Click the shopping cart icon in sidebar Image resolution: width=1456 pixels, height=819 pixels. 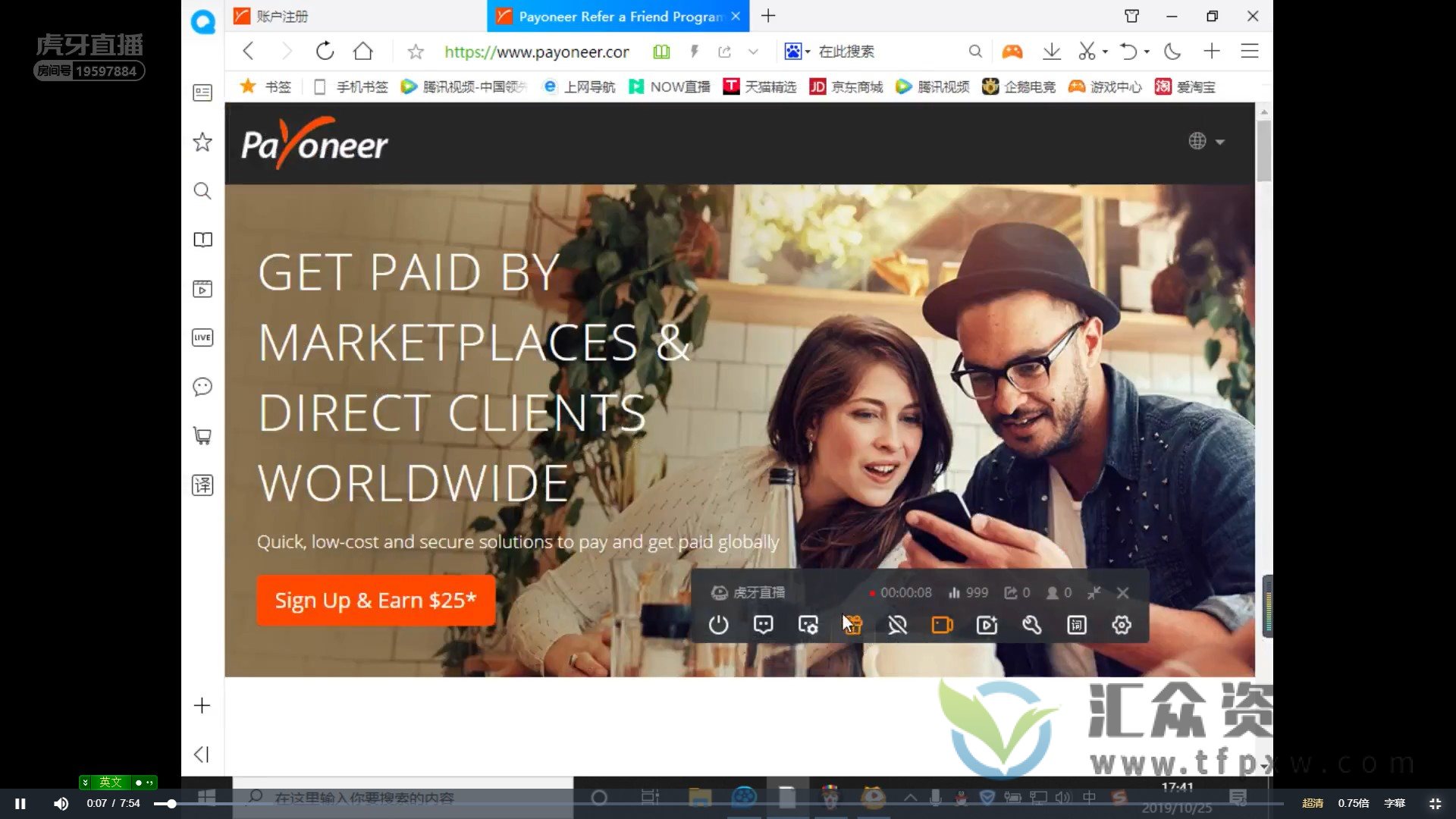tap(202, 435)
